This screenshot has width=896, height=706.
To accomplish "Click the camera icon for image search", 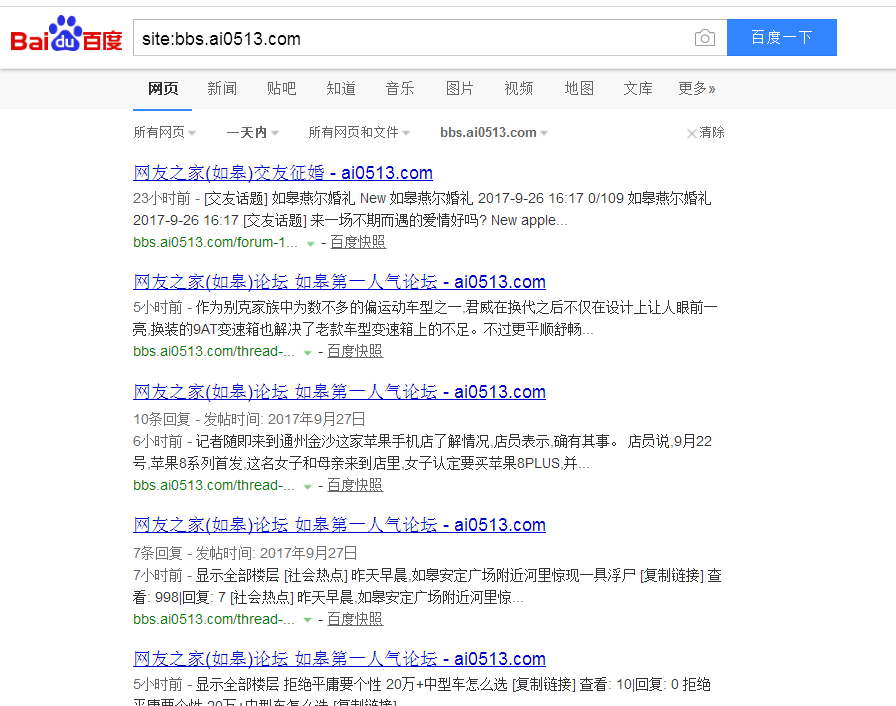I will tap(705, 37).
